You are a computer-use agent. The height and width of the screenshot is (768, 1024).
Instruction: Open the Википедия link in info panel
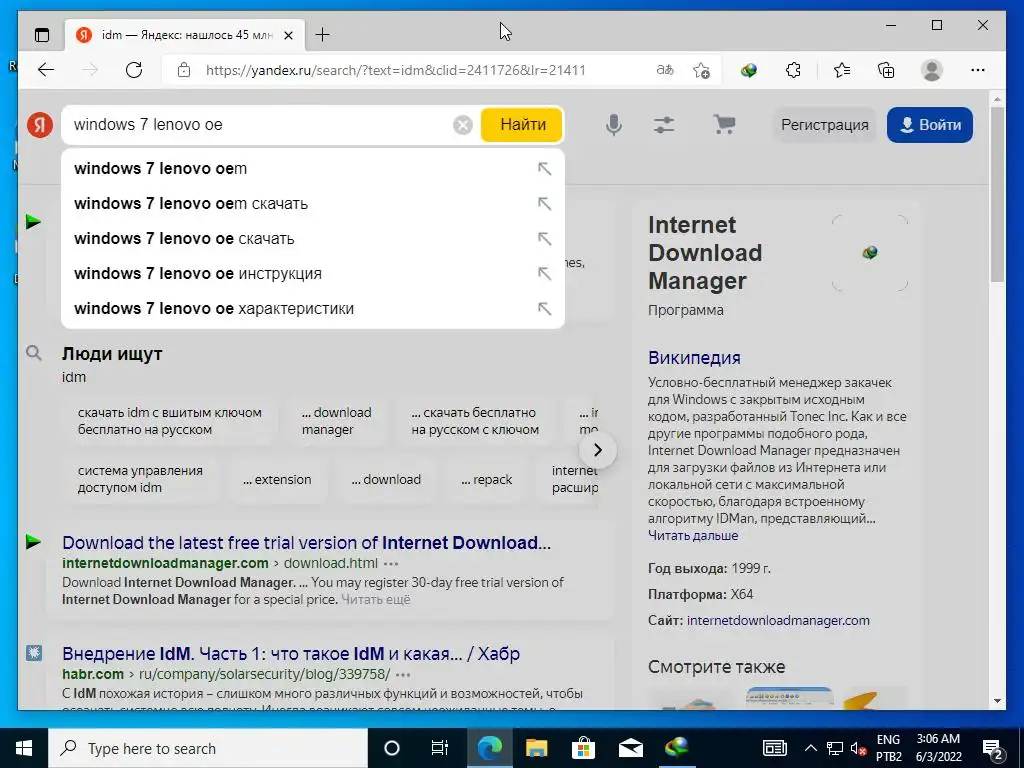694,358
